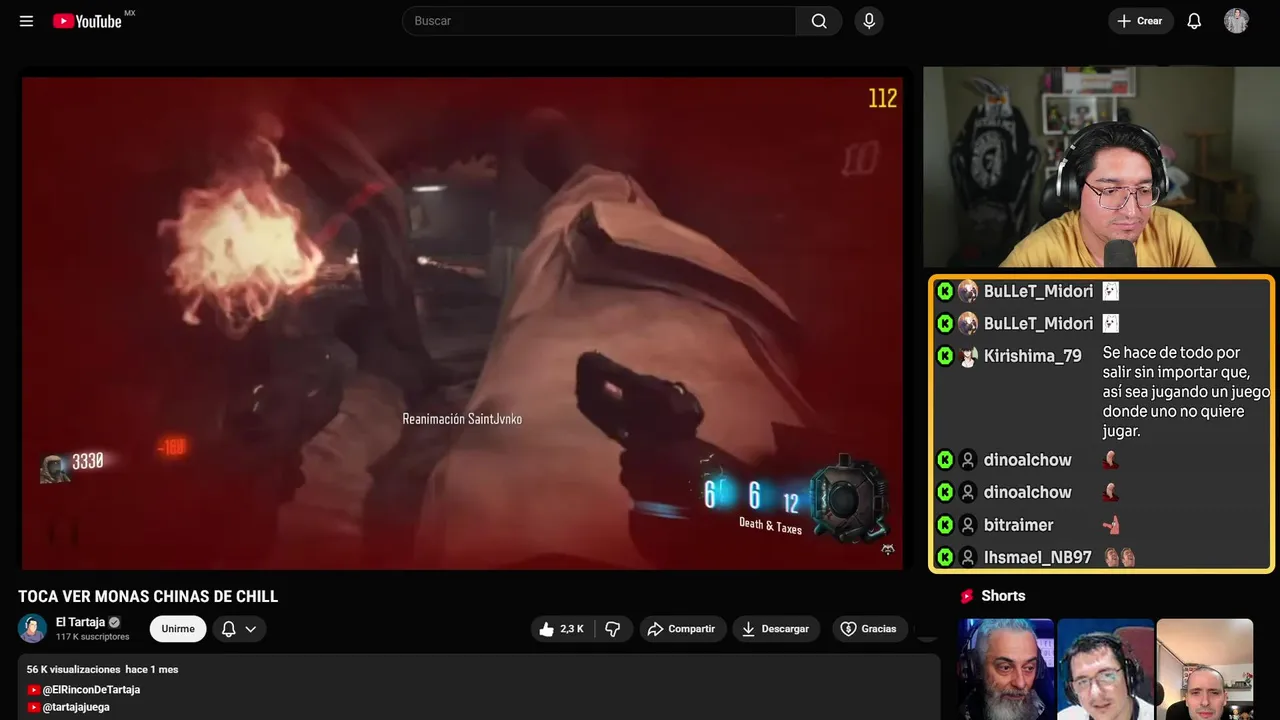The width and height of the screenshot is (1280, 720).
Task: Open the El Tartaja channel name
Action: click(80, 622)
